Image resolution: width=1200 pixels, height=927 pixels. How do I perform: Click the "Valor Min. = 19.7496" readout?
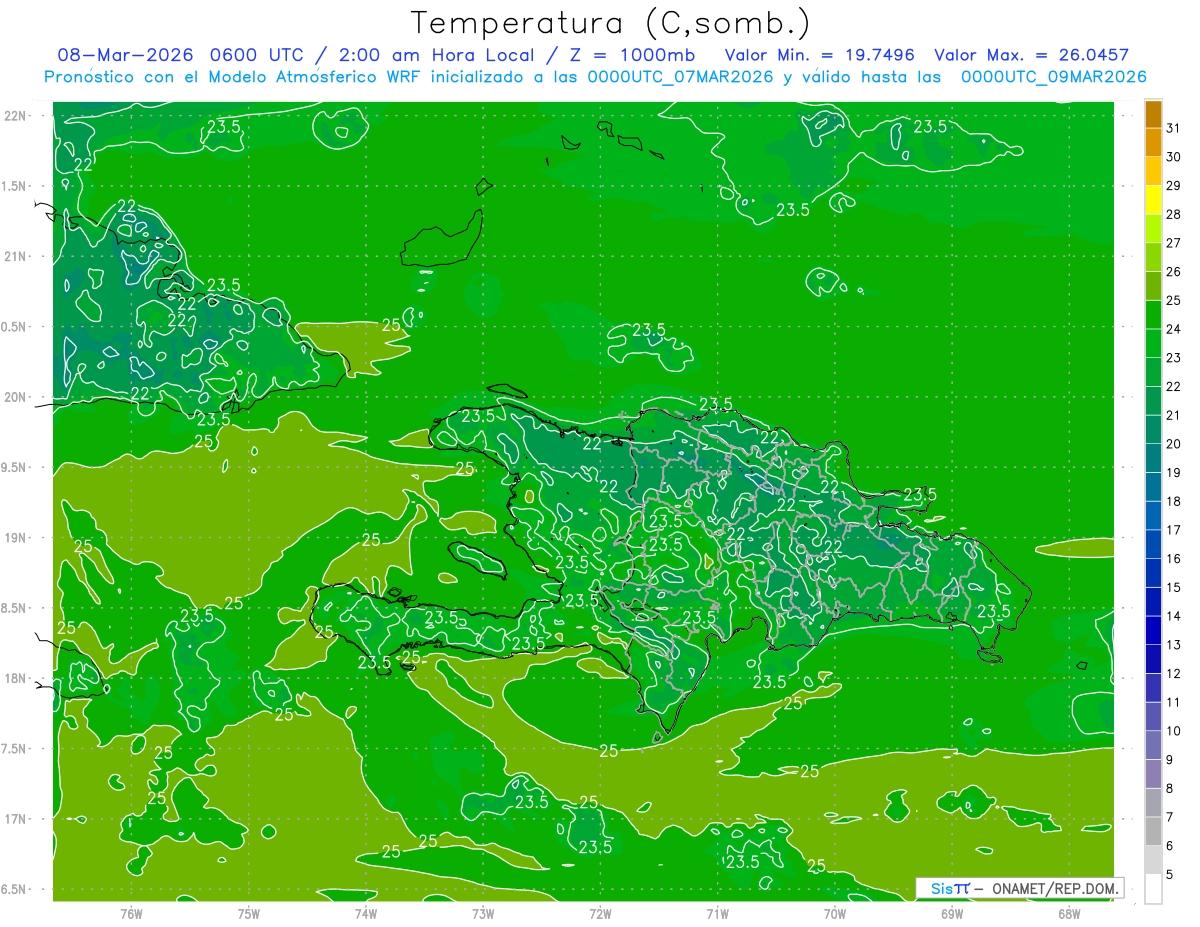pos(819,55)
